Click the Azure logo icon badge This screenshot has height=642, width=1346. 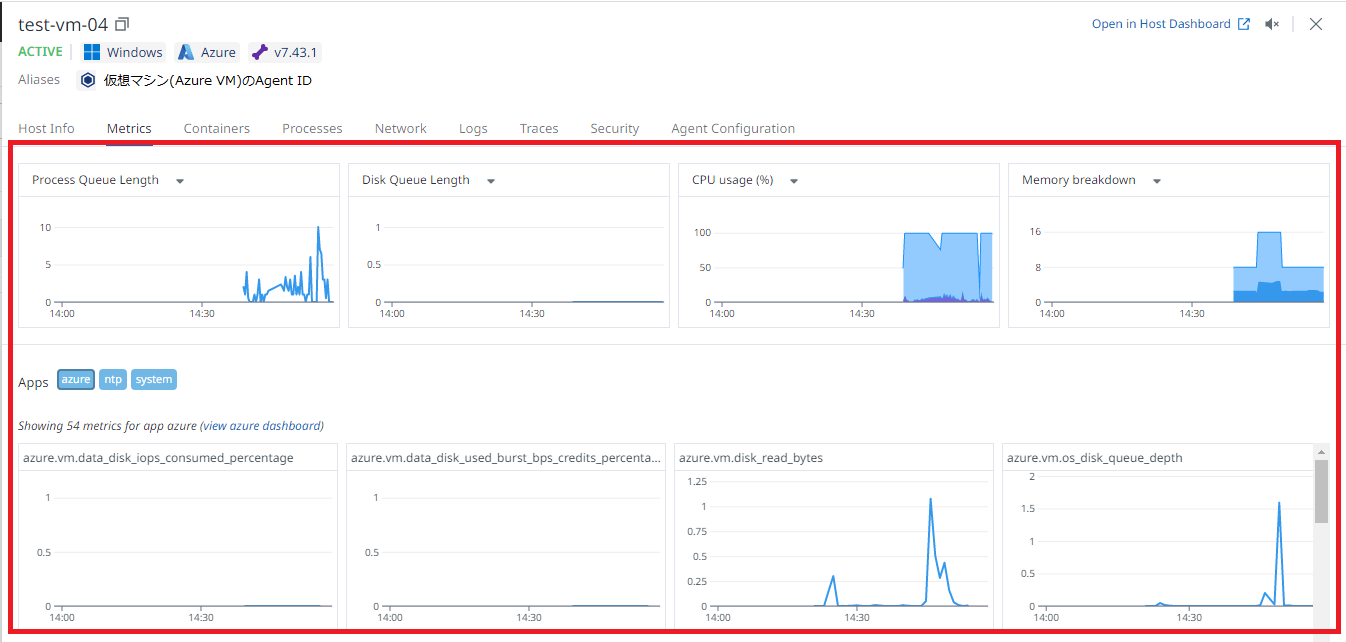(186, 52)
